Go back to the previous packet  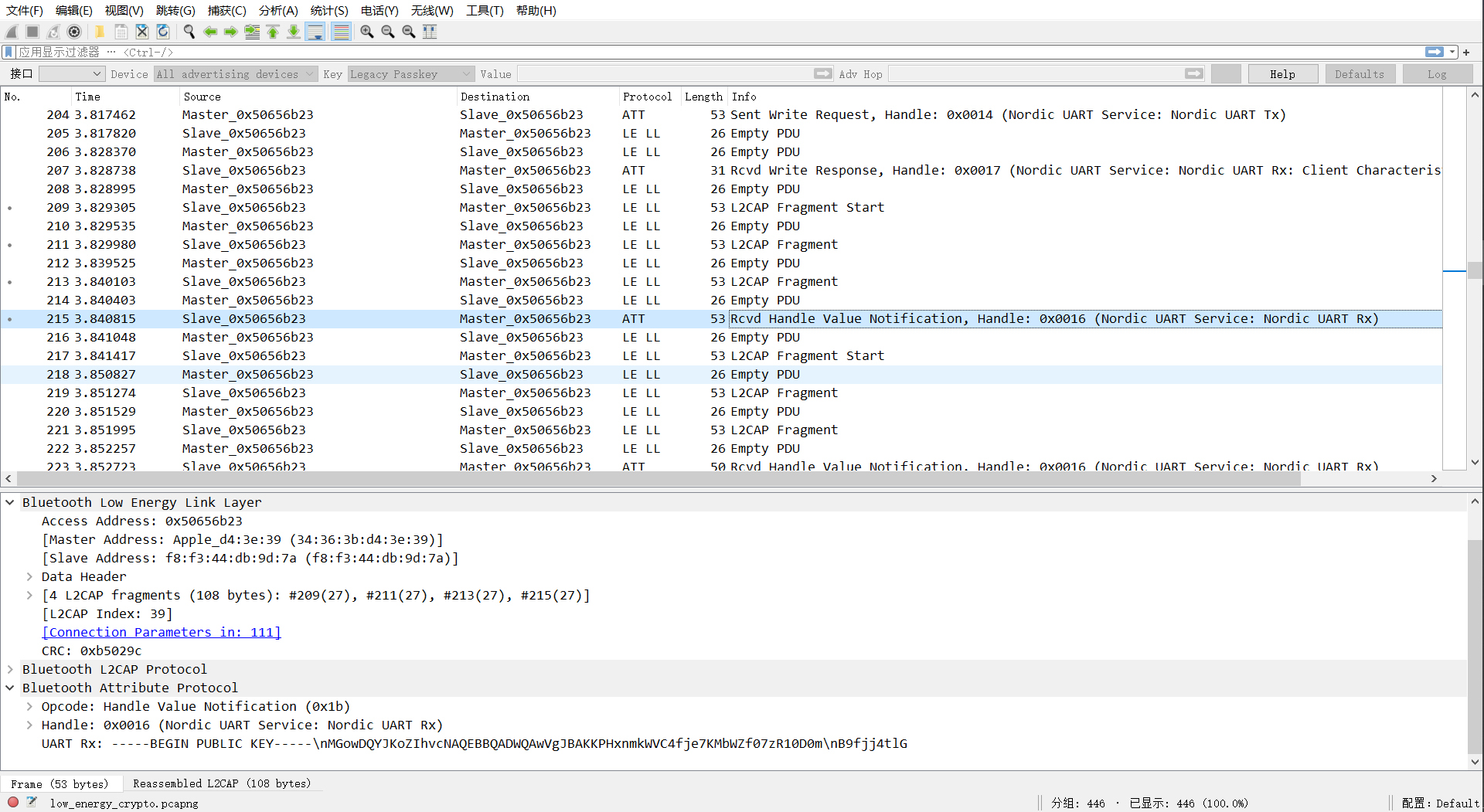(210, 32)
